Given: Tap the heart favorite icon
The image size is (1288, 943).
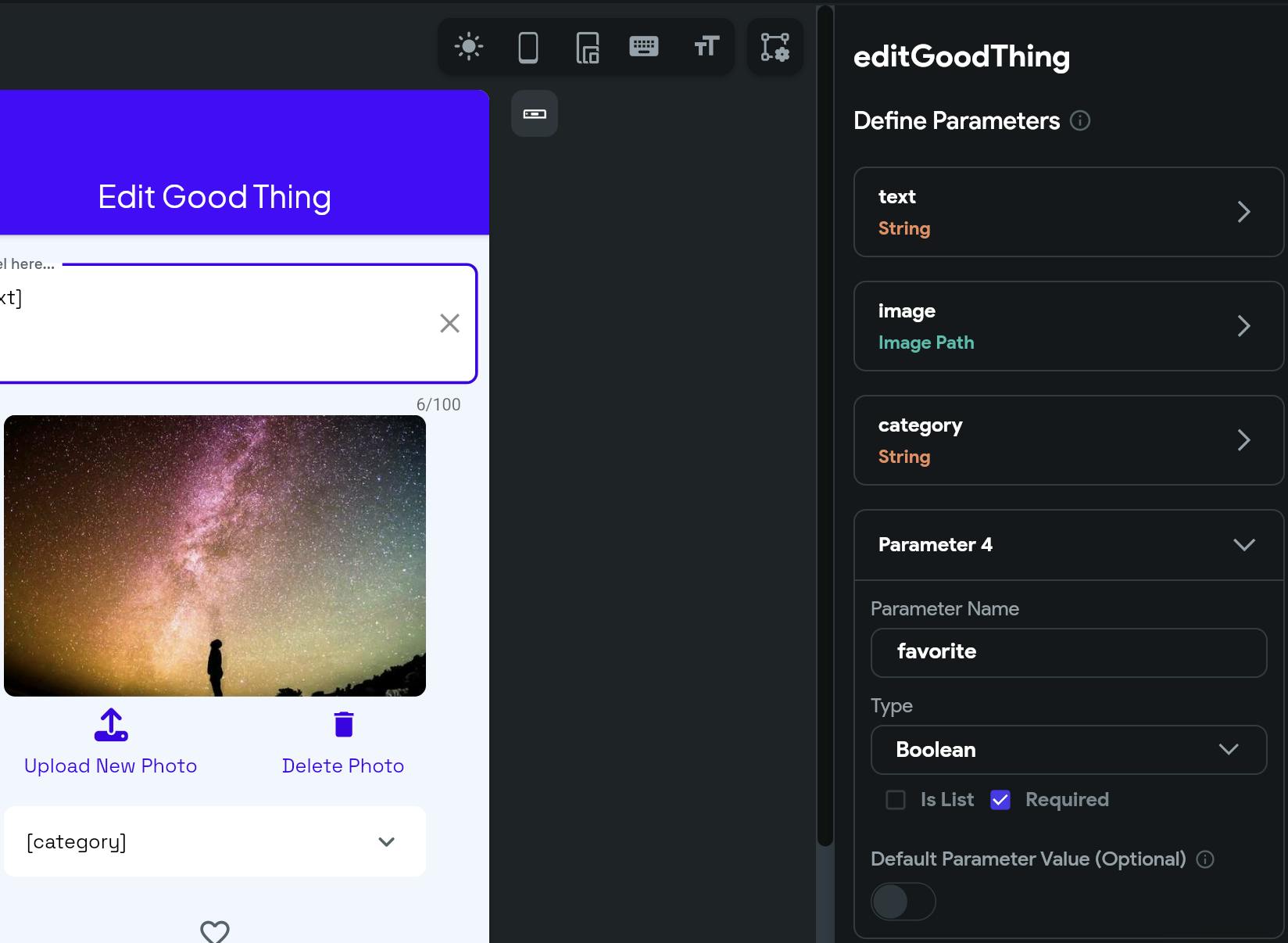Looking at the screenshot, I should (x=215, y=931).
